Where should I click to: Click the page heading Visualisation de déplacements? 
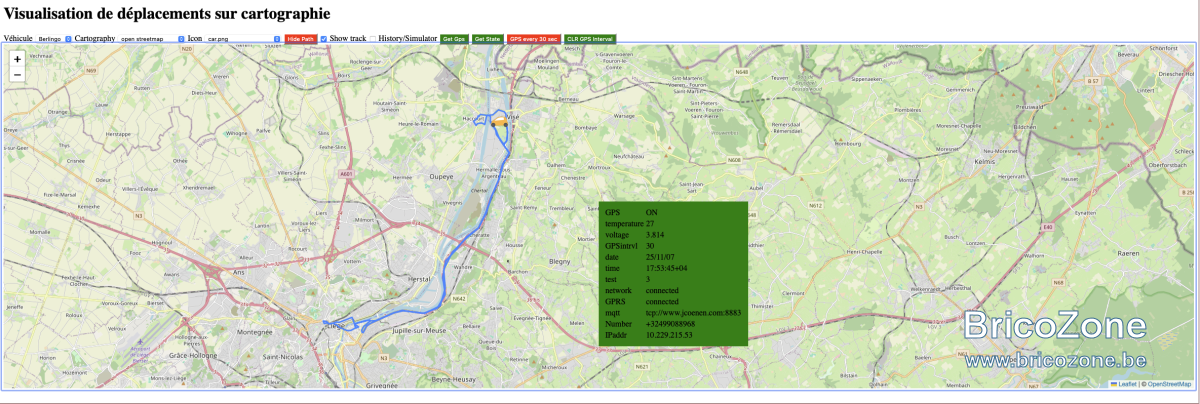[167, 13]
